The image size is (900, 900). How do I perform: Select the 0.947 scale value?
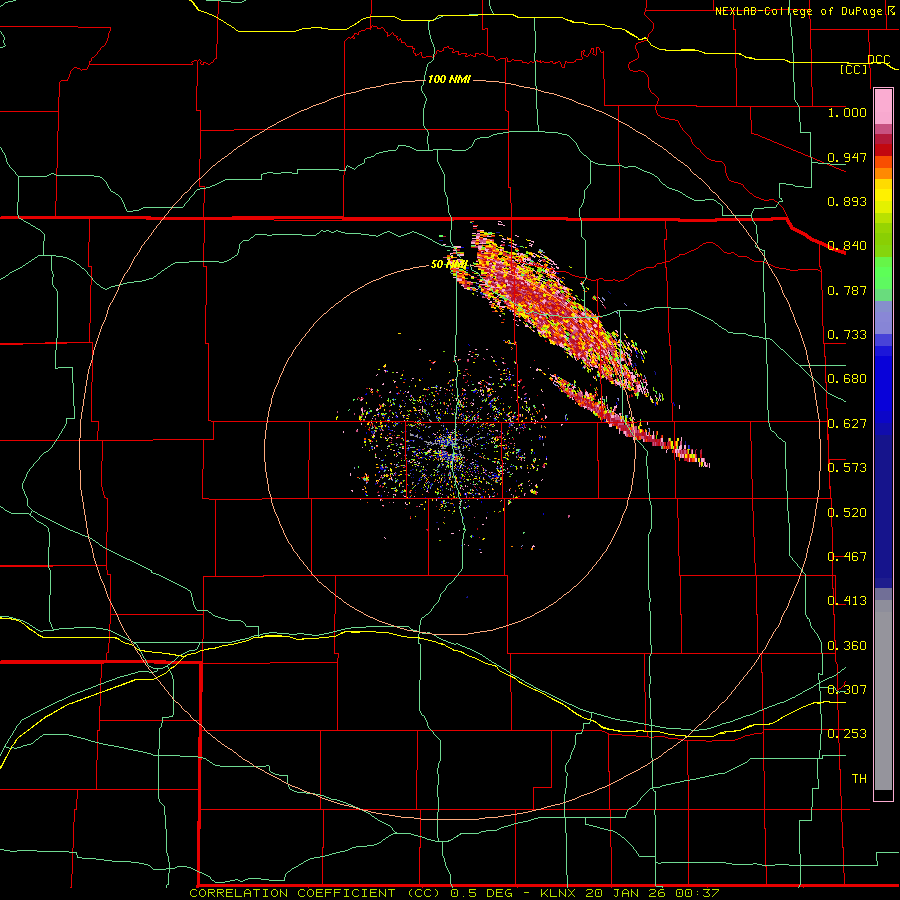click(x=847, y=157)
